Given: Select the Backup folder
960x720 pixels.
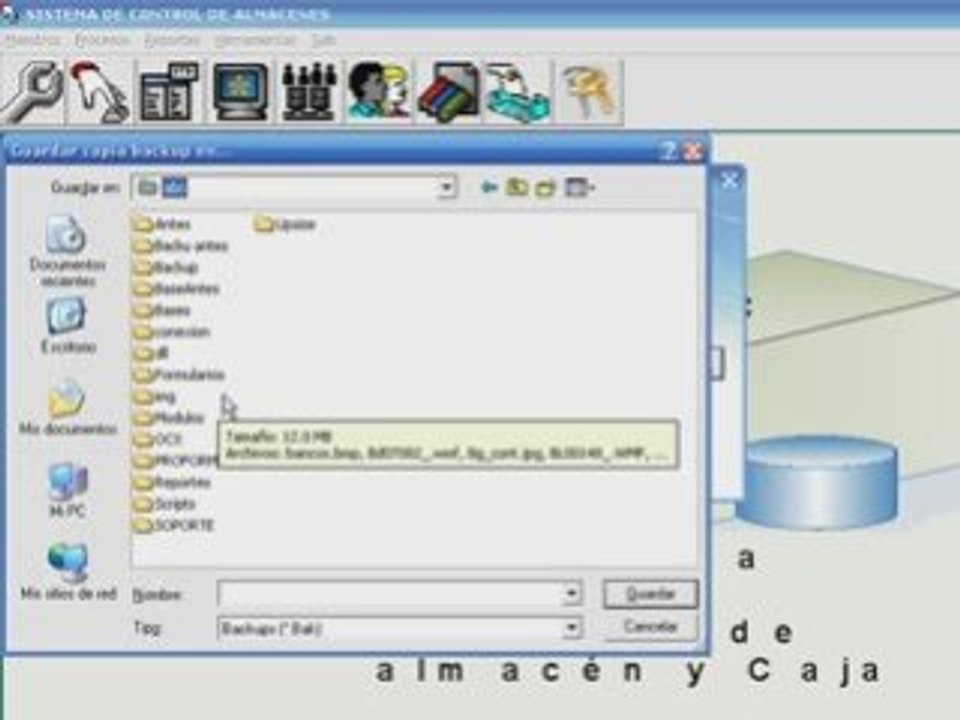Looking at the screenshot, I should (x=167, y=268).
